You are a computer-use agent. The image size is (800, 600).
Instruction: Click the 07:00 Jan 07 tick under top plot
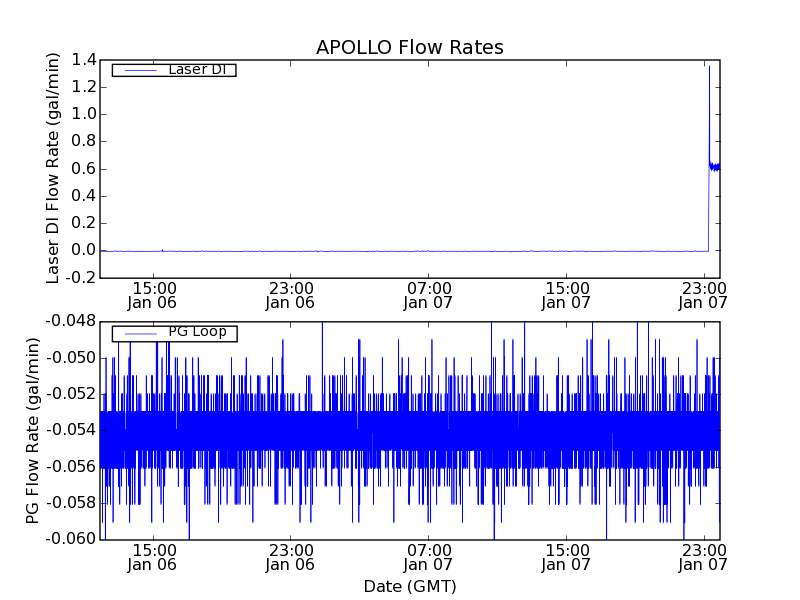[x=428, y=294]
